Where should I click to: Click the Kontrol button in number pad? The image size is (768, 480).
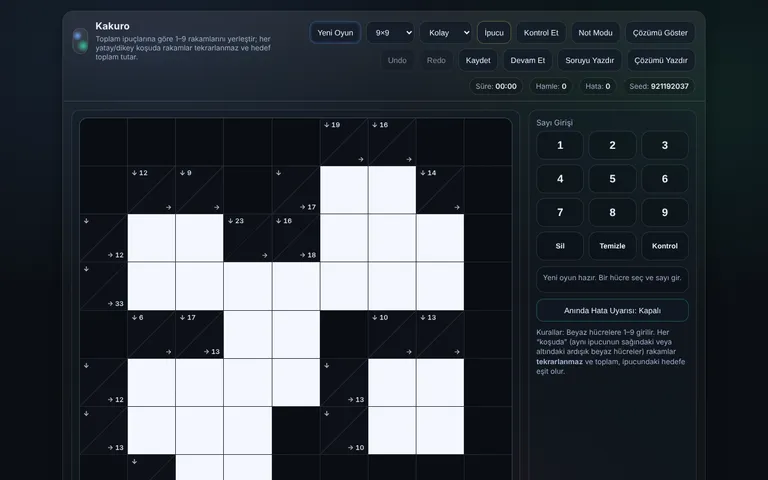(665, 246)
